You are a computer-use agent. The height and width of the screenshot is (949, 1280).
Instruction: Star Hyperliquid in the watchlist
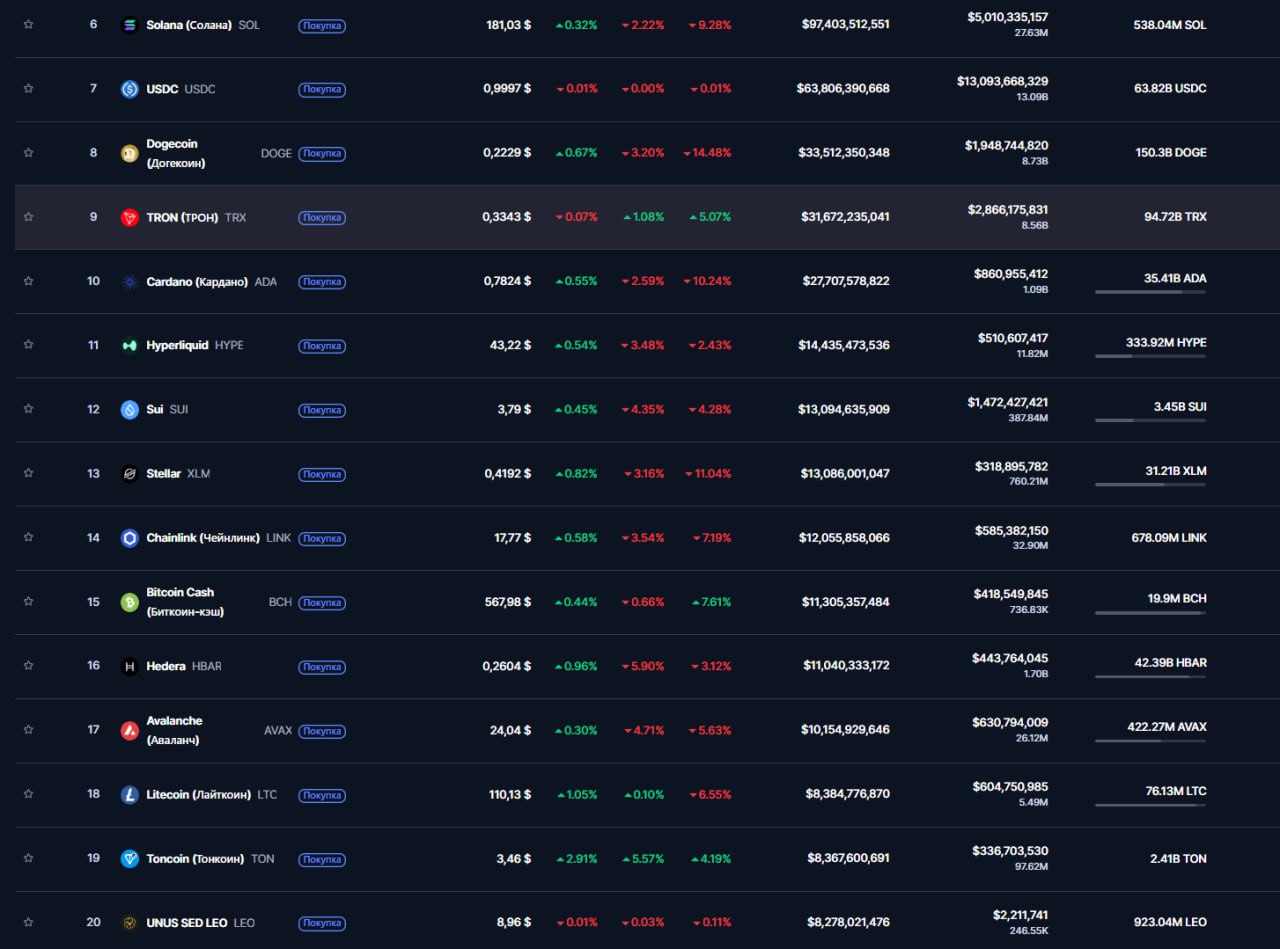point(28,345)
